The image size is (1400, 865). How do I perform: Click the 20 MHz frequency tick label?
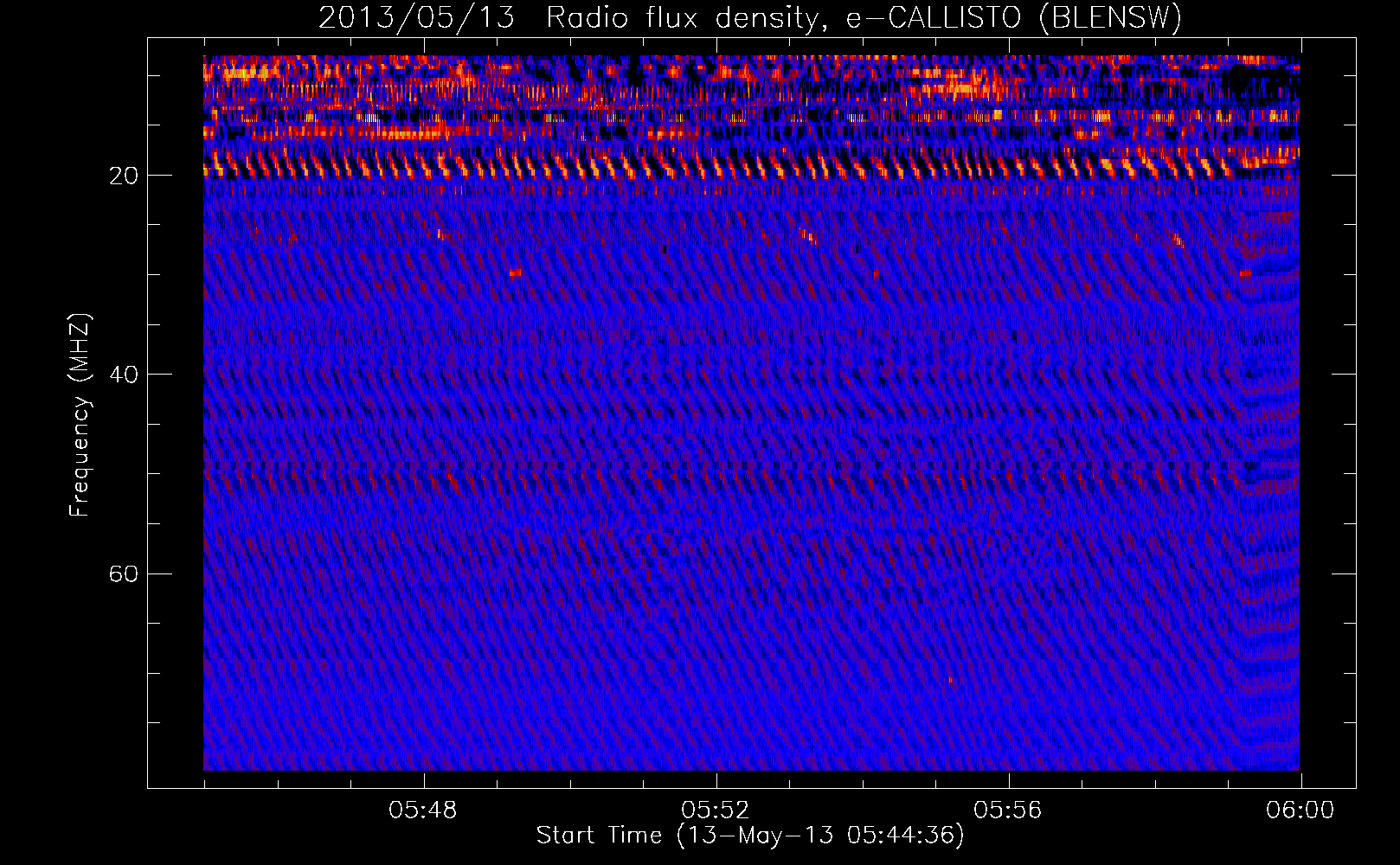coord(123,176)
